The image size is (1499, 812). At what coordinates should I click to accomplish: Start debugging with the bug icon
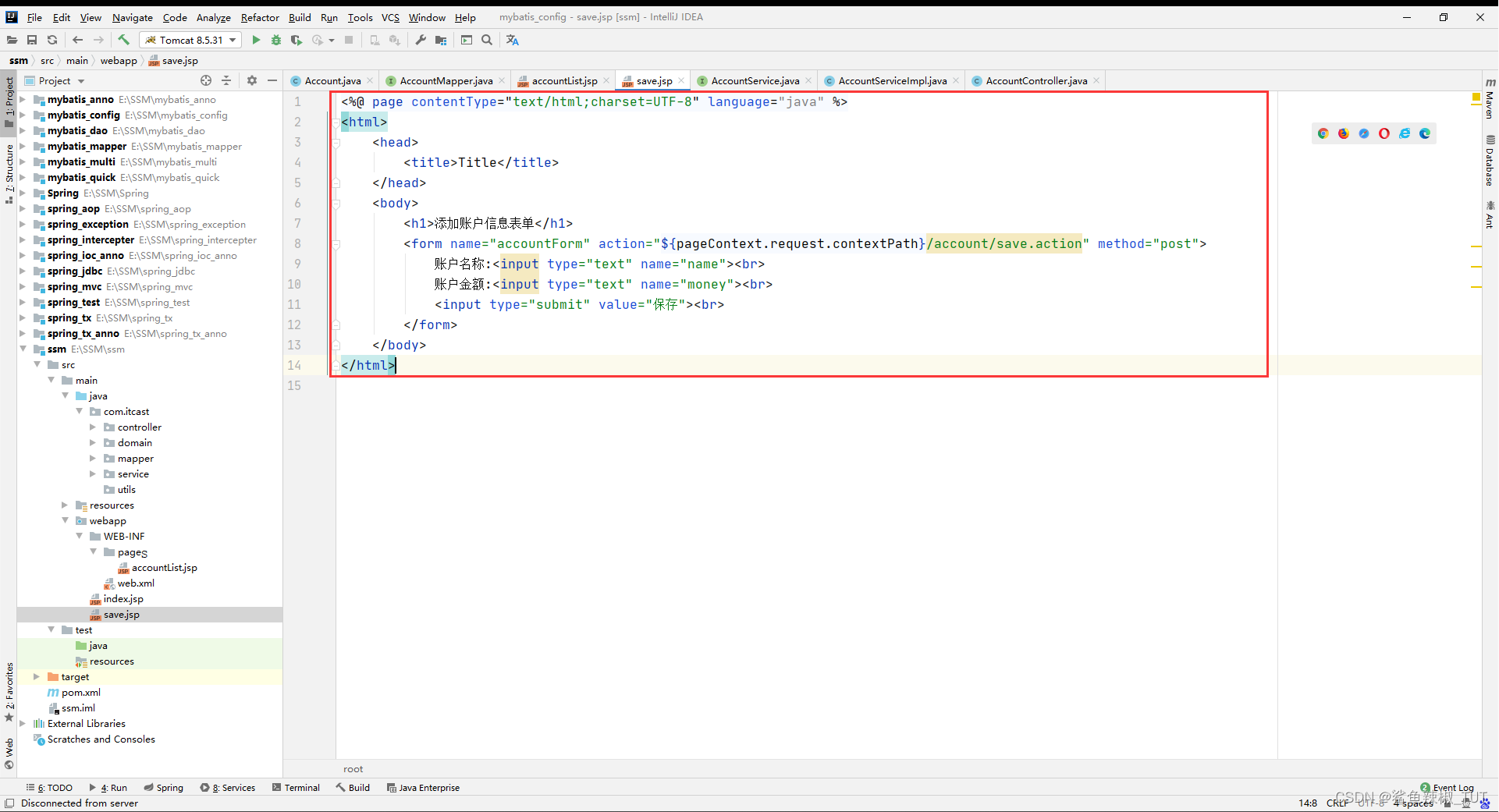point(276,40)
